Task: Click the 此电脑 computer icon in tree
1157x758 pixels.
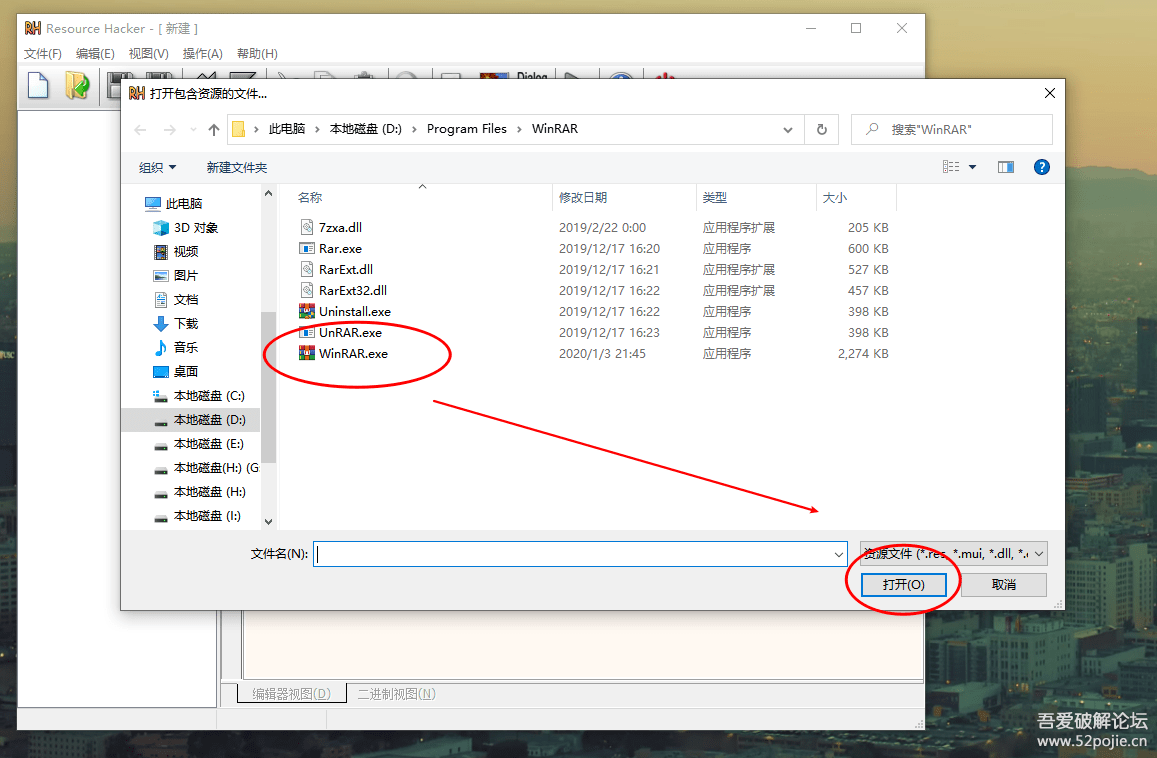Action: 153,204
